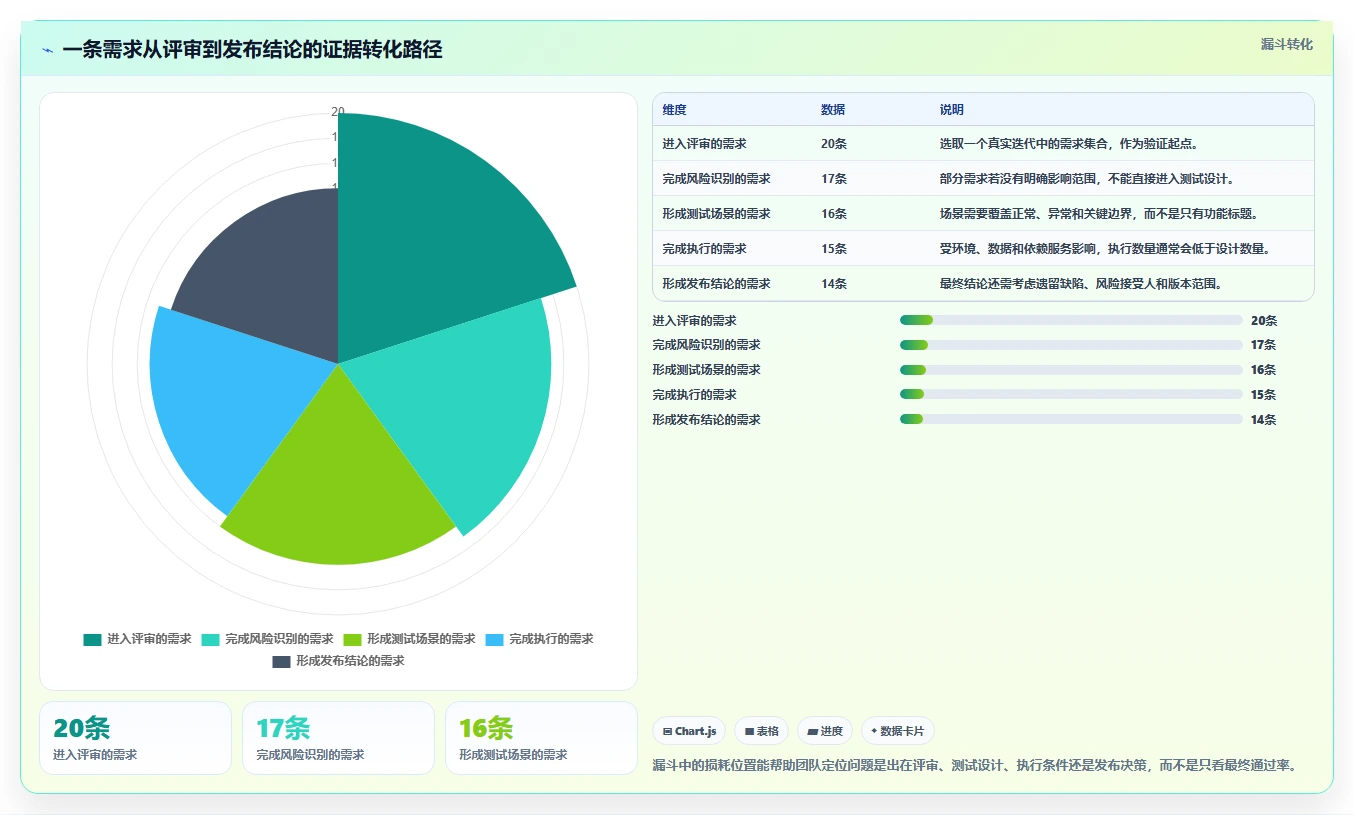Click the 14条 value in the table

click(834, 284)
